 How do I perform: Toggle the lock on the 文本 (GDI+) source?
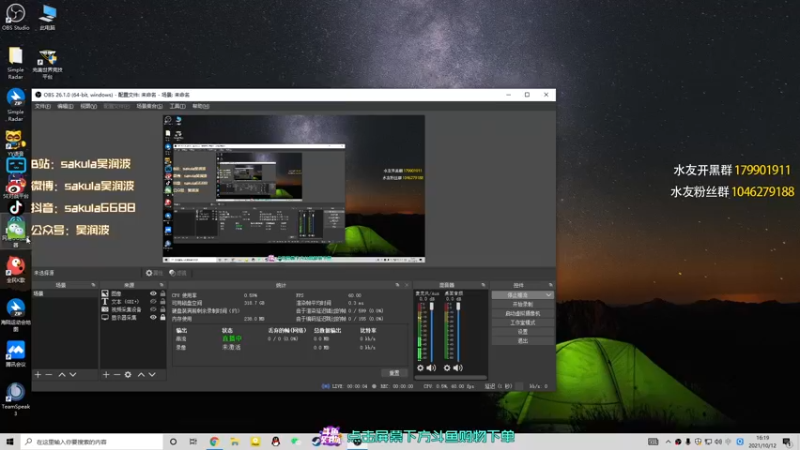pos(163,302)
